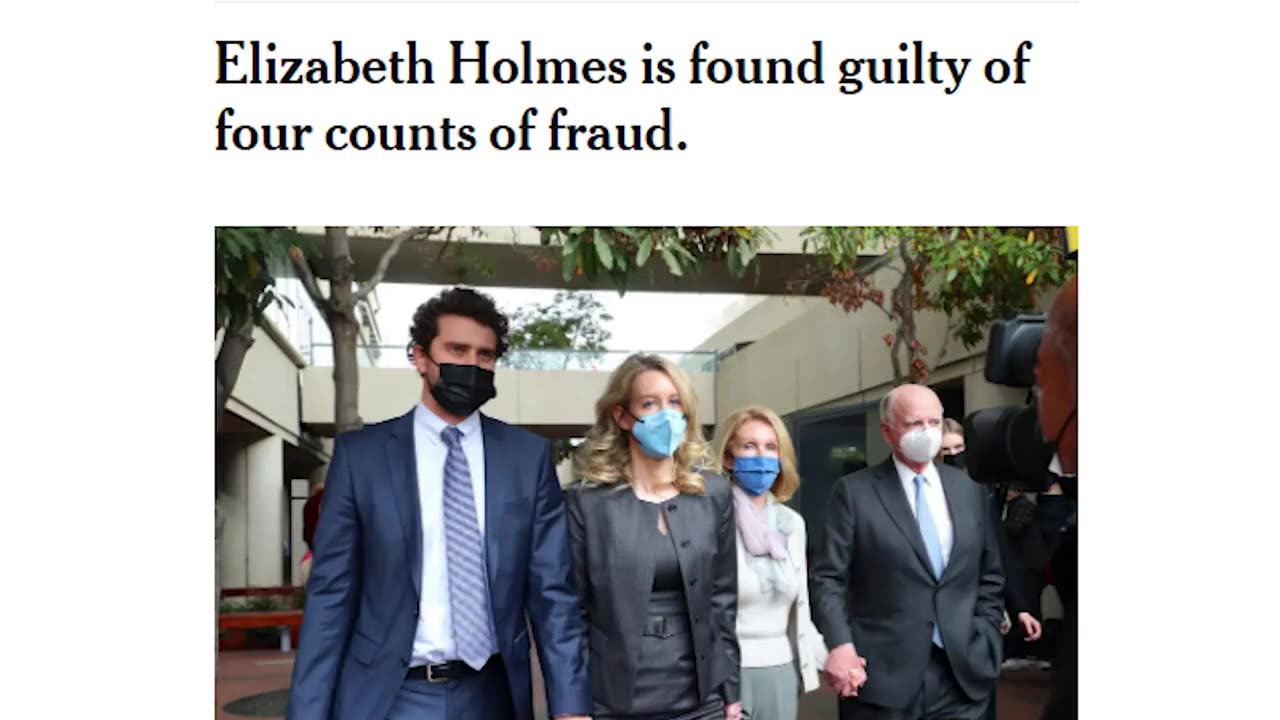Click the black face mask on the man
This screenshot has width=1280, height=720.
click(461, 389)
